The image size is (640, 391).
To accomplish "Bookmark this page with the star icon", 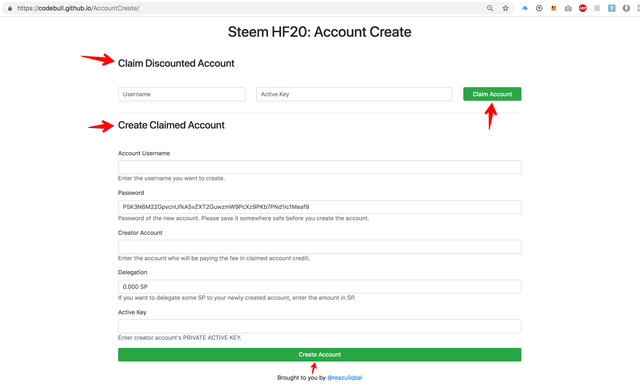I will pyautogui.click(x=505, y=8).
